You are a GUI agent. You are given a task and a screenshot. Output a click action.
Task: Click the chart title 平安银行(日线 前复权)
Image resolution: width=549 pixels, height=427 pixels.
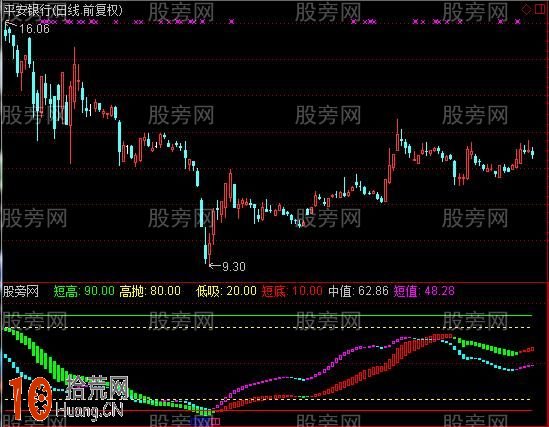tap(63, 10)
